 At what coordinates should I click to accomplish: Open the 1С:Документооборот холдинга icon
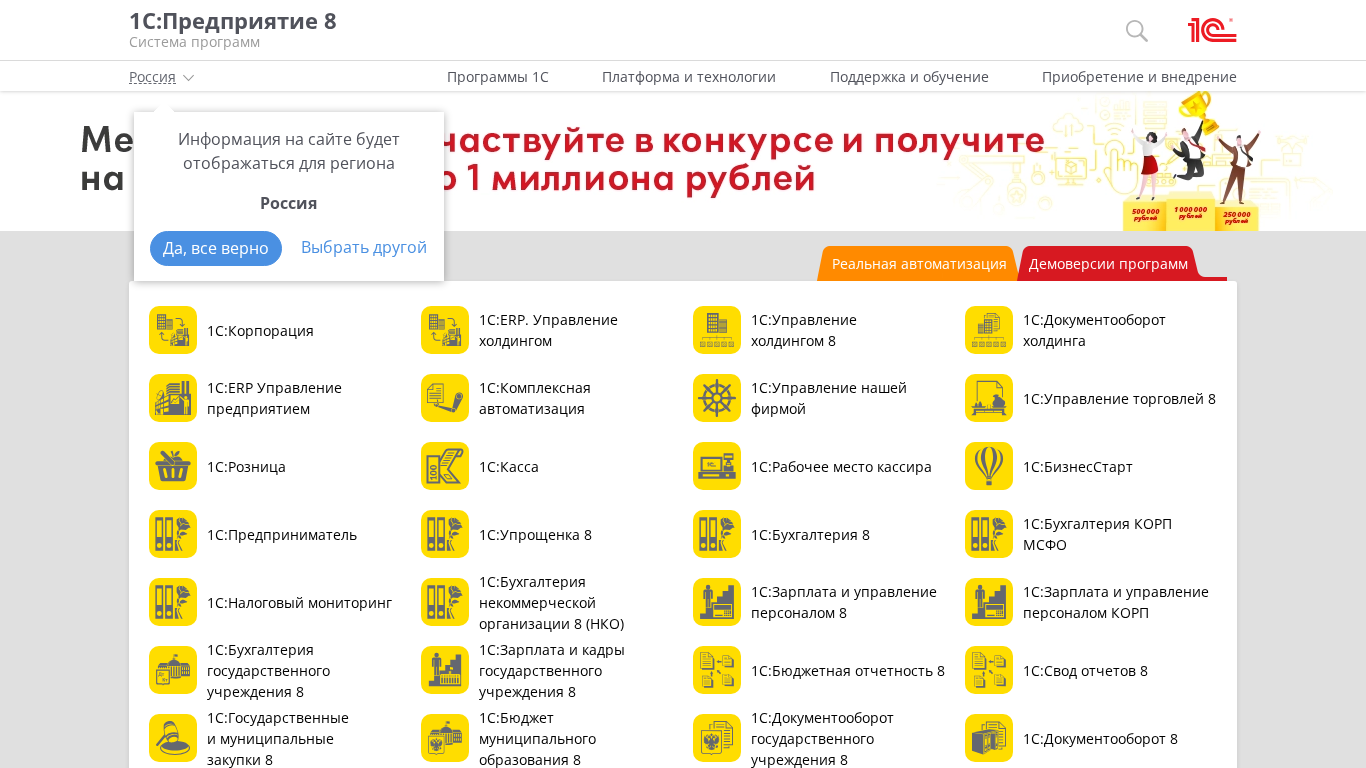click(989, 330)
